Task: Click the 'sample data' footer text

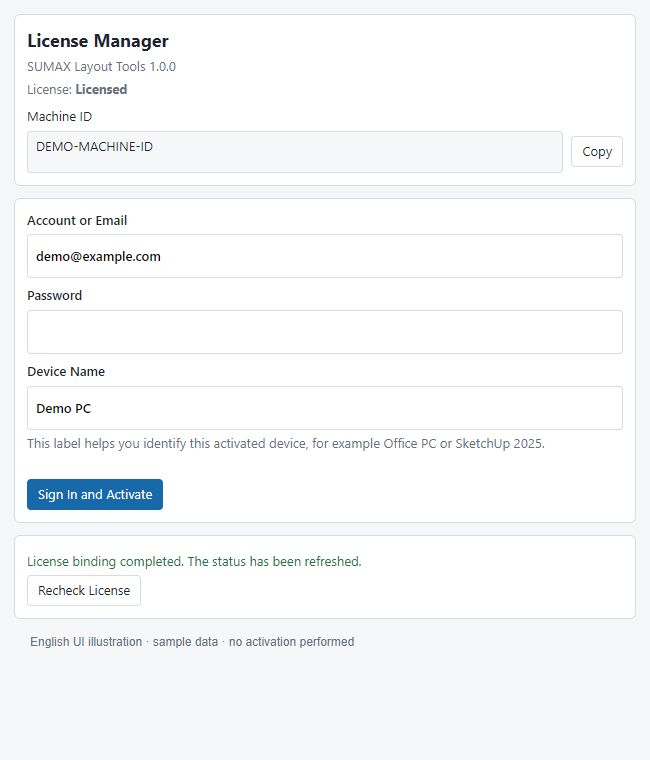Action: point(185,642)
